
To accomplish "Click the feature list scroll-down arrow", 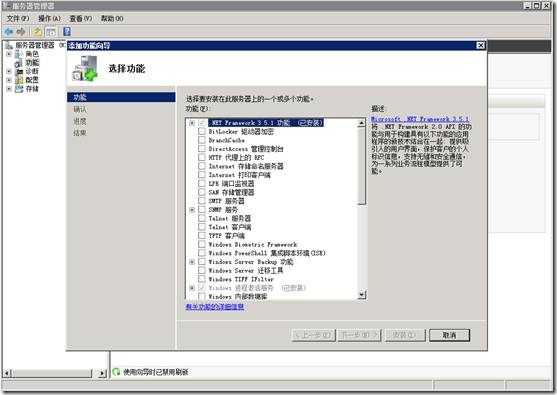I will click(x=361, y=294).
